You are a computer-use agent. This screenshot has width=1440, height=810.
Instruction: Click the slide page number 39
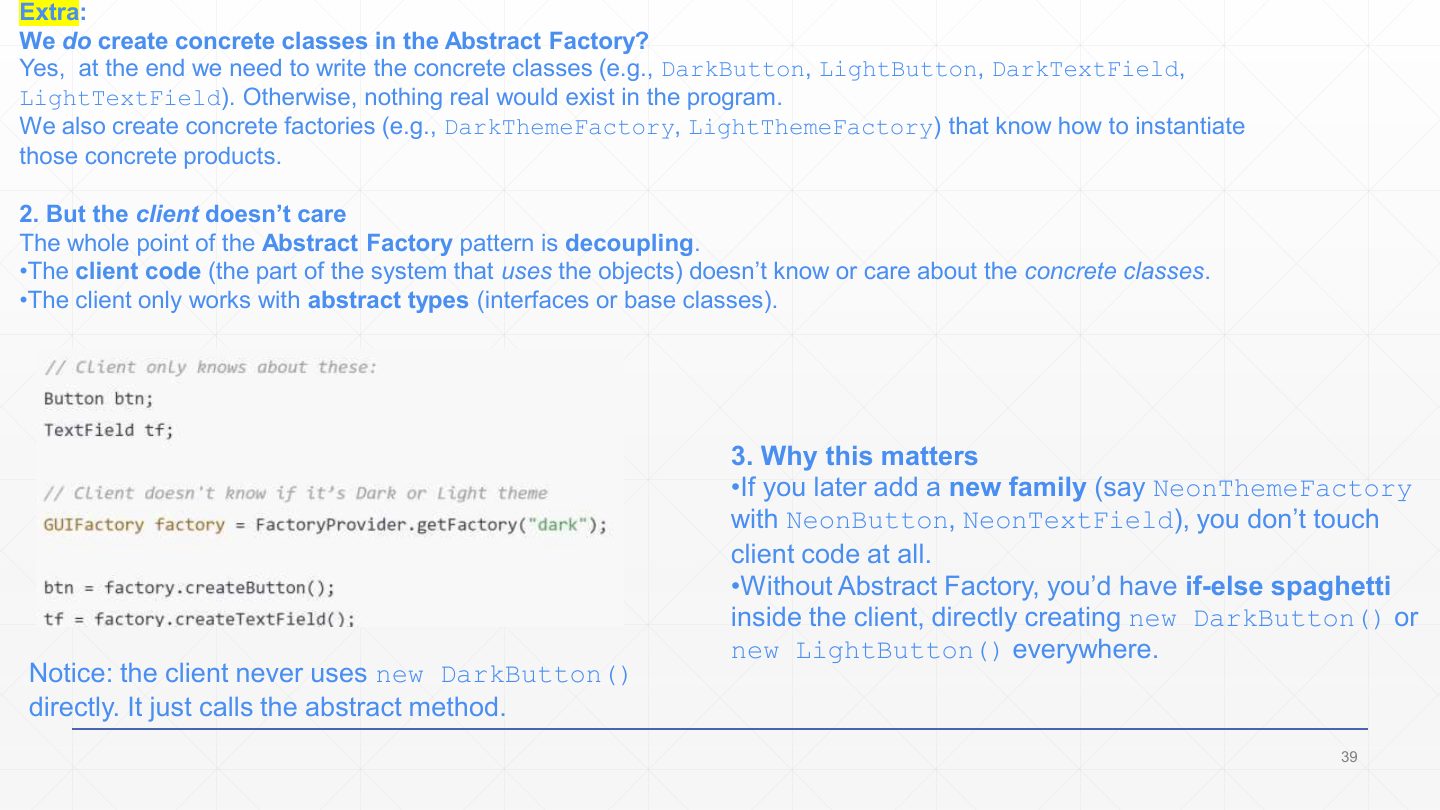pyautogui.click(x=1349, y=757)
